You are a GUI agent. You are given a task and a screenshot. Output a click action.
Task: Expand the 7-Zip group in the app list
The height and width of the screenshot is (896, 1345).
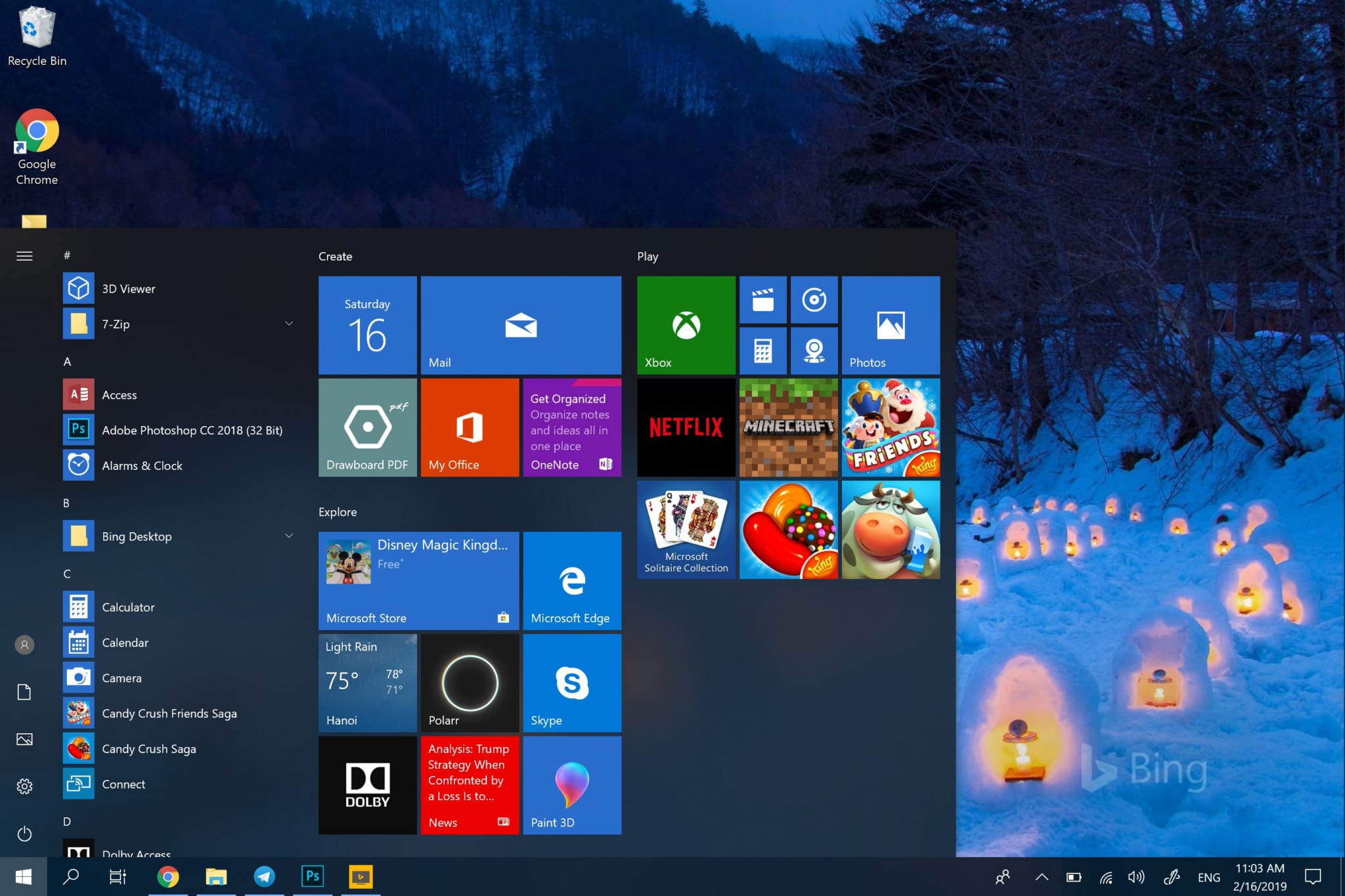click(x=289, y=324)
